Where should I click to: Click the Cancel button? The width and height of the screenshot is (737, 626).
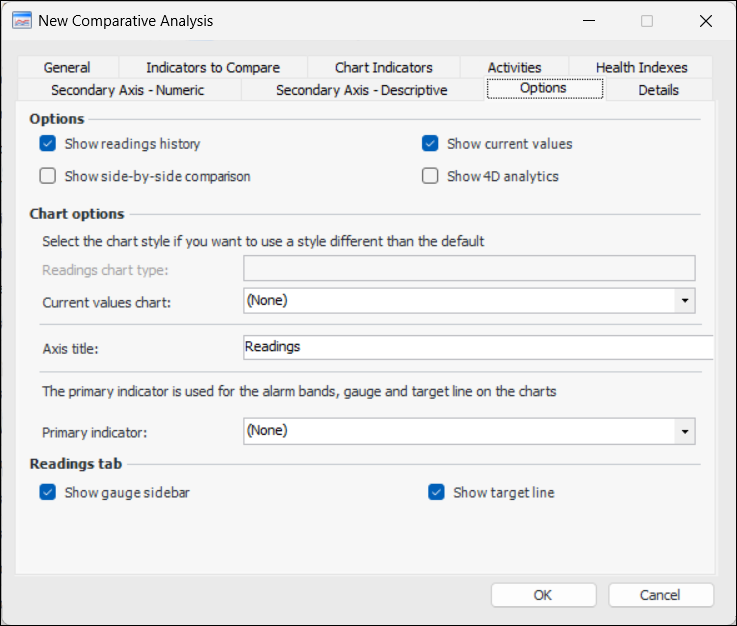659,595
